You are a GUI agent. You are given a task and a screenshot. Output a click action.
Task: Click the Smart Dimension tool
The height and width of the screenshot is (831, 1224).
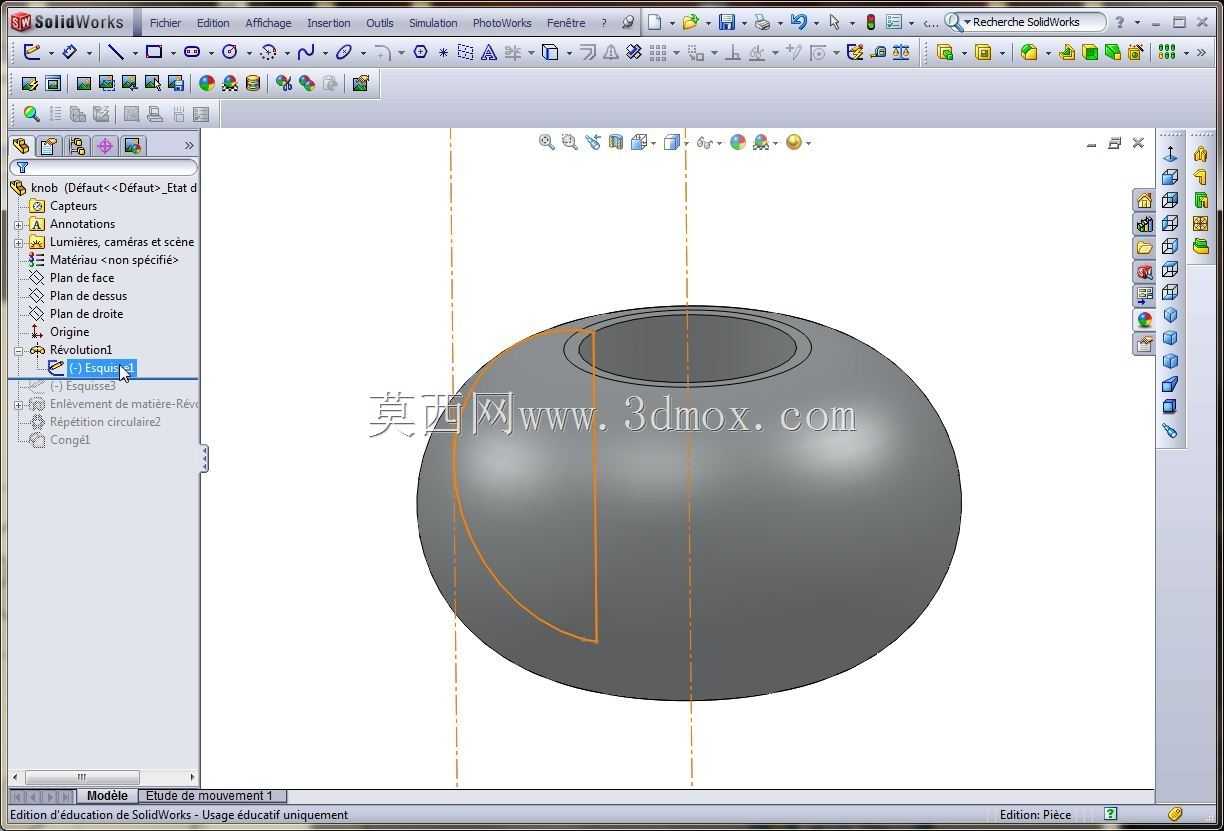click(69, 52)
